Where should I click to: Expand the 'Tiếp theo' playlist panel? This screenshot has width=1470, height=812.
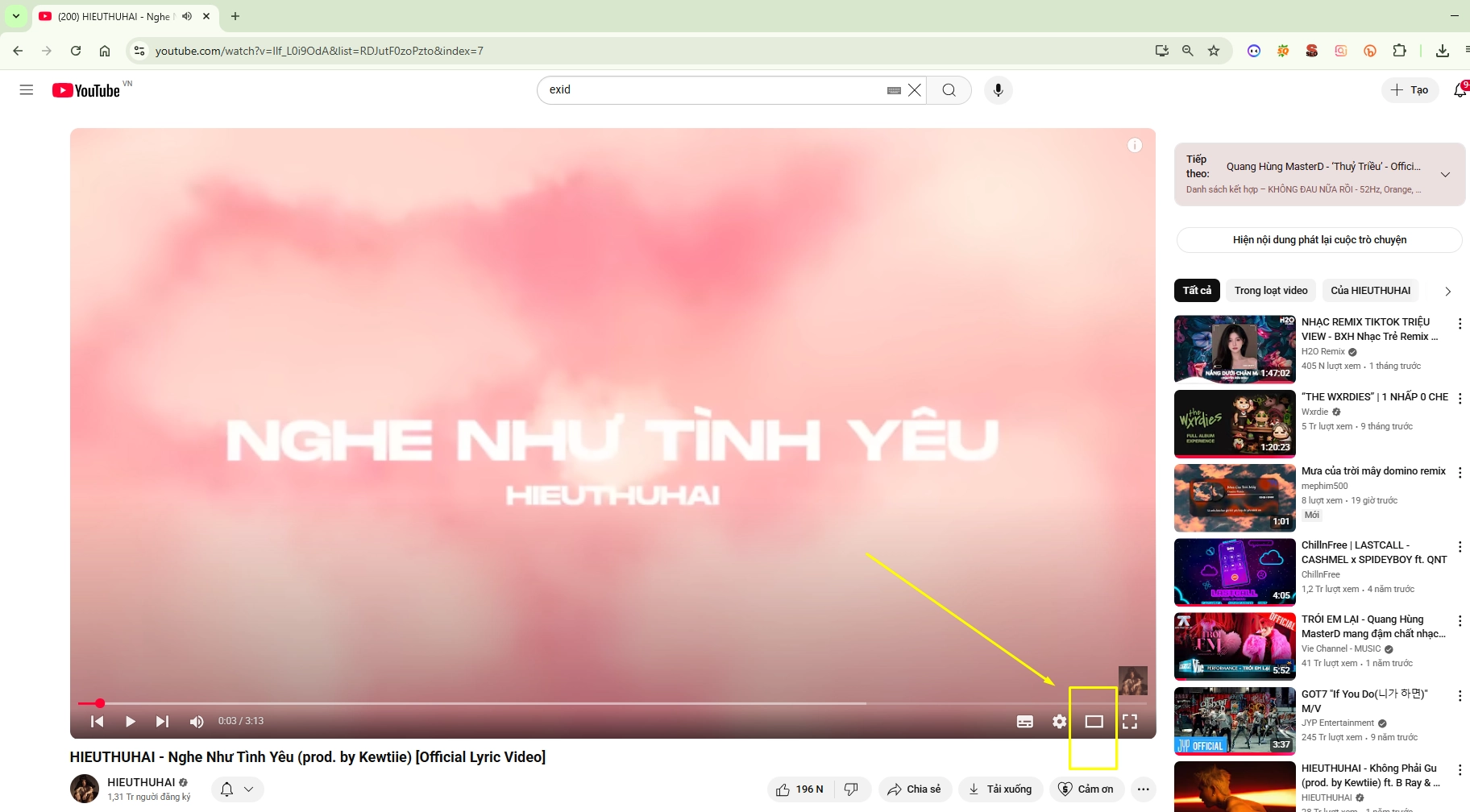click(1445, 174)
